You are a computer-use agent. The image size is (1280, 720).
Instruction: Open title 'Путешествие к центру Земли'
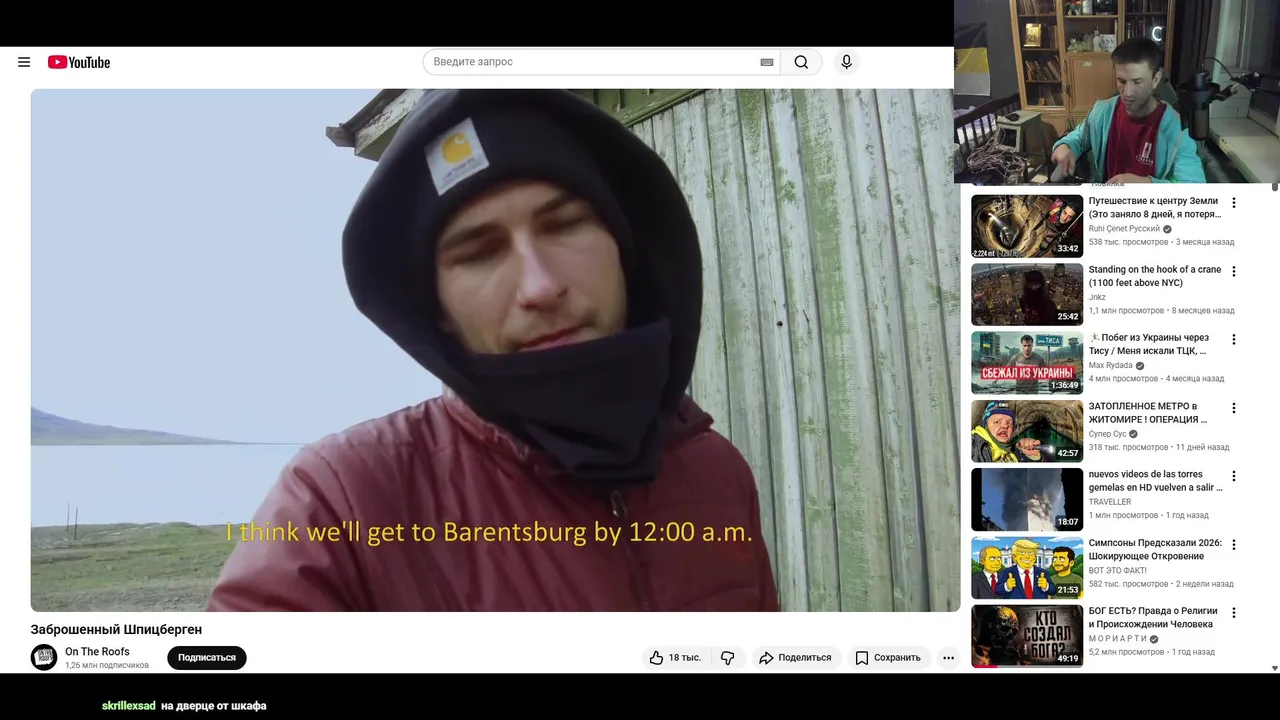1155,207
